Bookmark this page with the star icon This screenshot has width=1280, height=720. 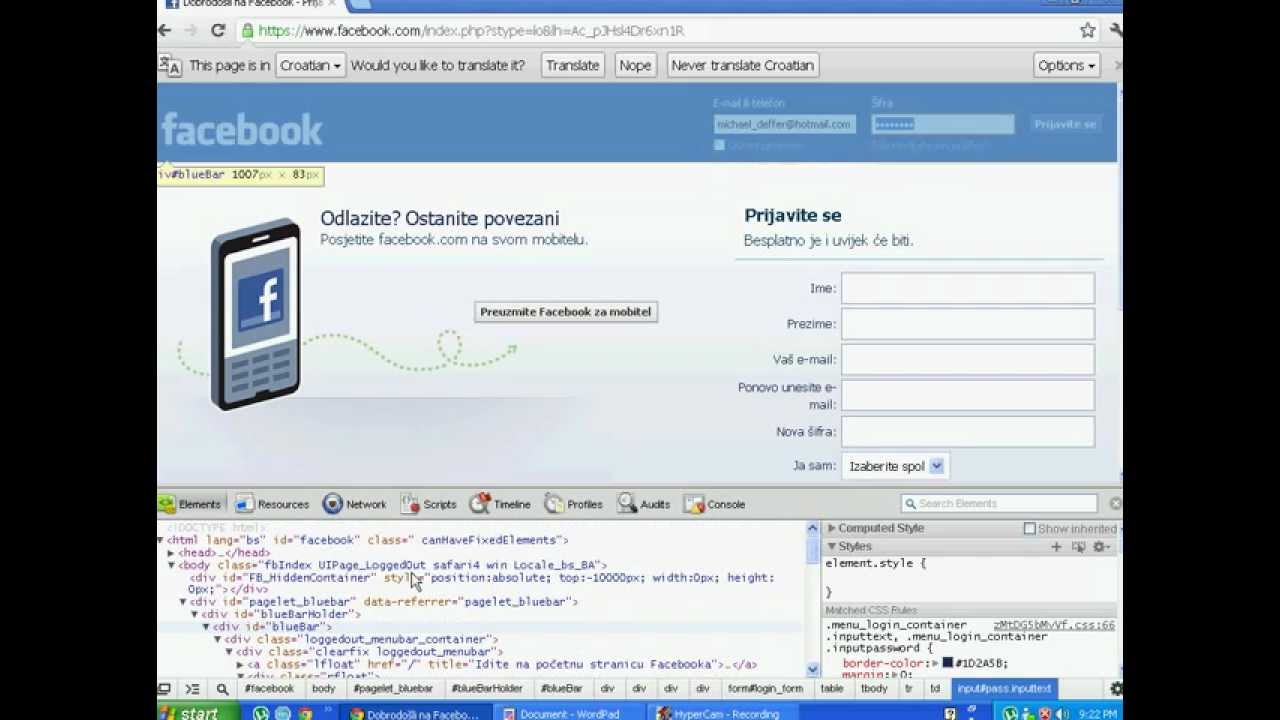click(x=1087, y=31)
